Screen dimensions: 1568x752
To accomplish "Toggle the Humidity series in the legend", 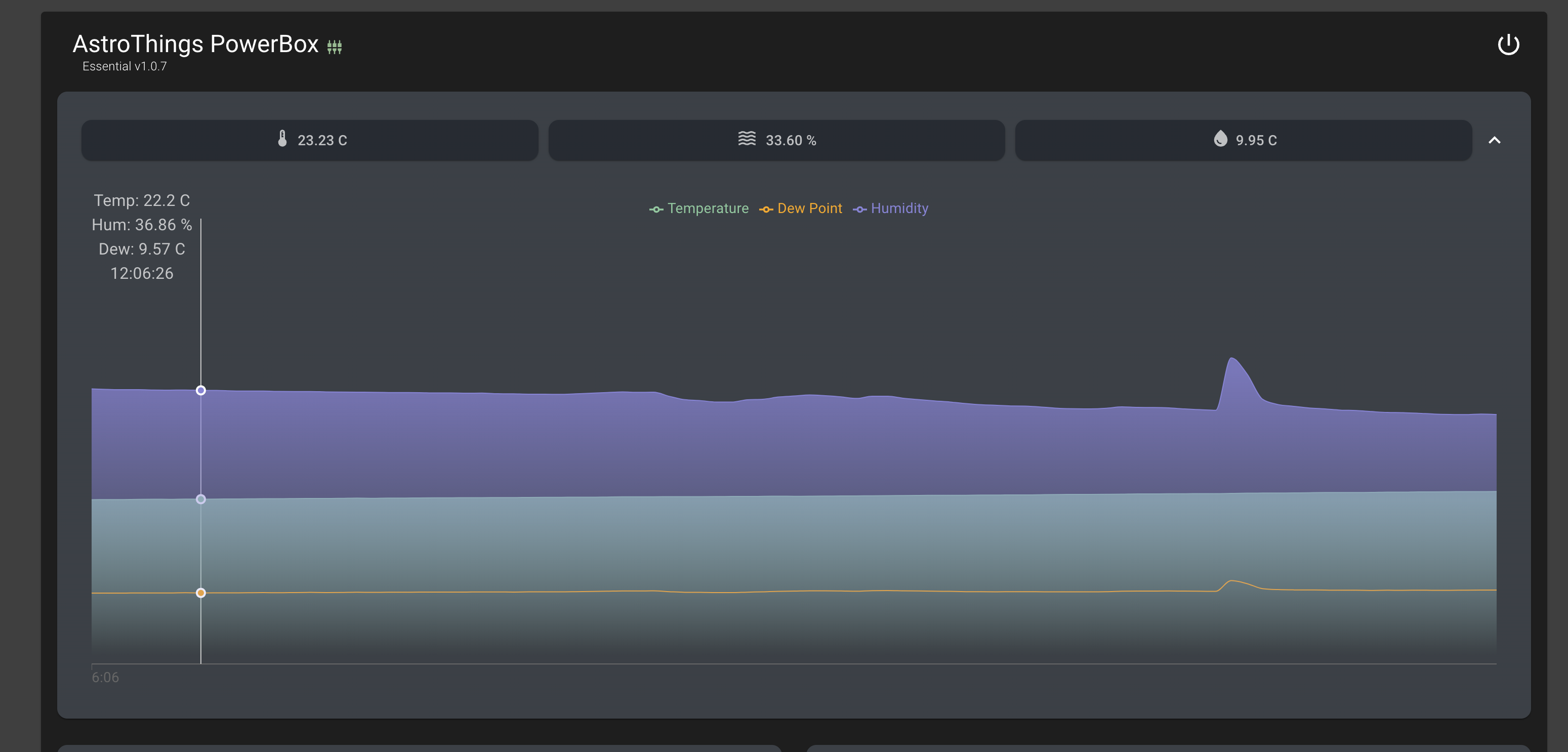I will pos(890,208).
